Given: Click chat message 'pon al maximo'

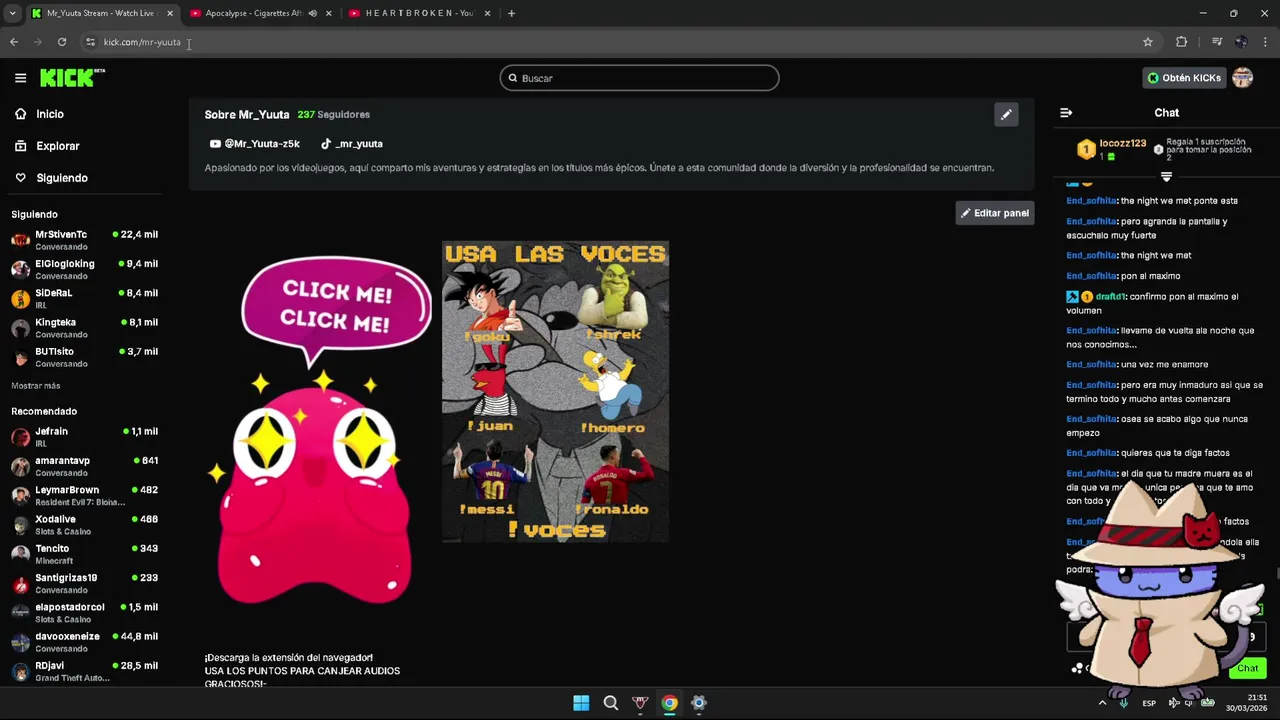Looking at the screenshot, I should point(1151,276).
